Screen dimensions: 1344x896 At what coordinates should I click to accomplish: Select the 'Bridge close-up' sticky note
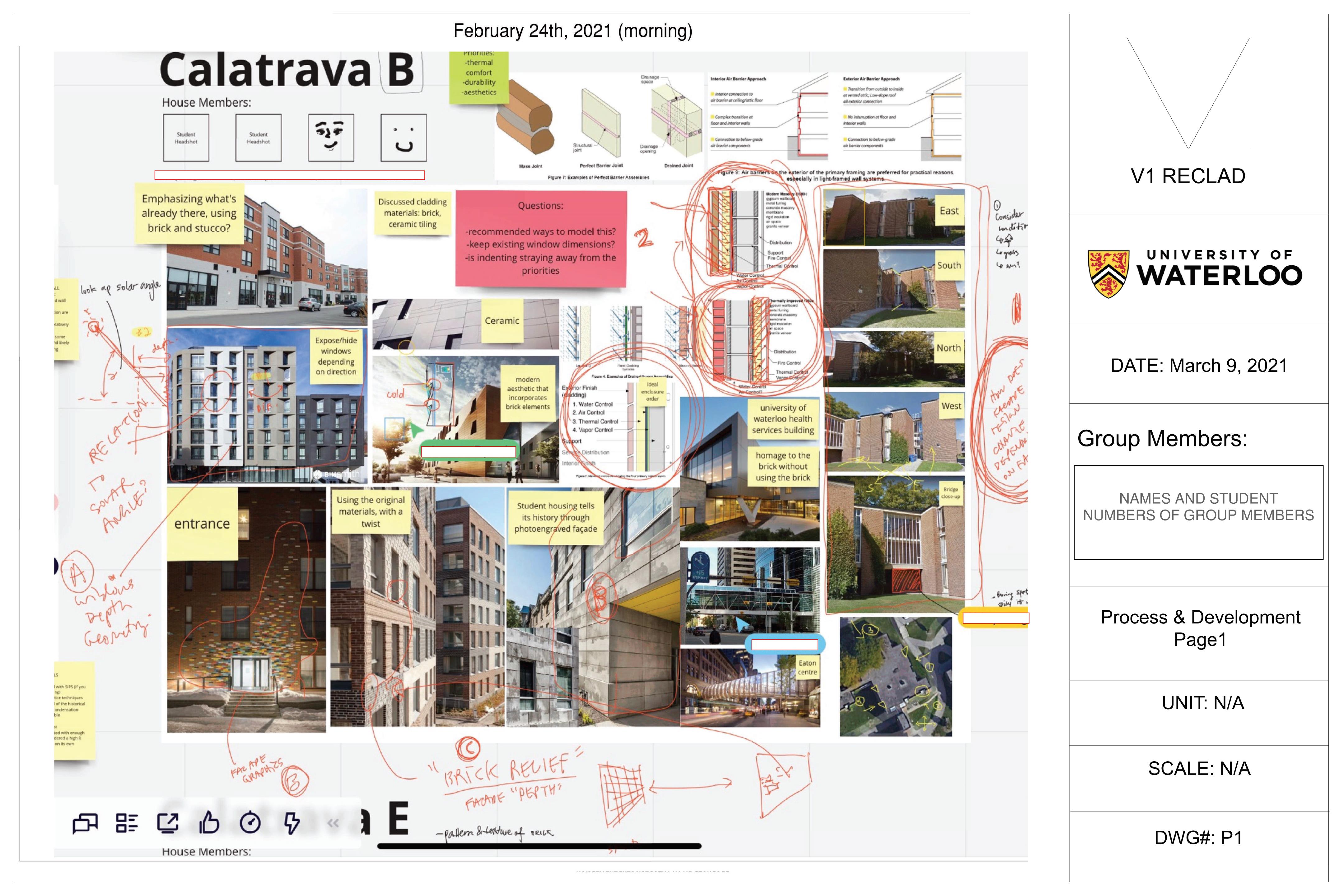click(951, 493)
